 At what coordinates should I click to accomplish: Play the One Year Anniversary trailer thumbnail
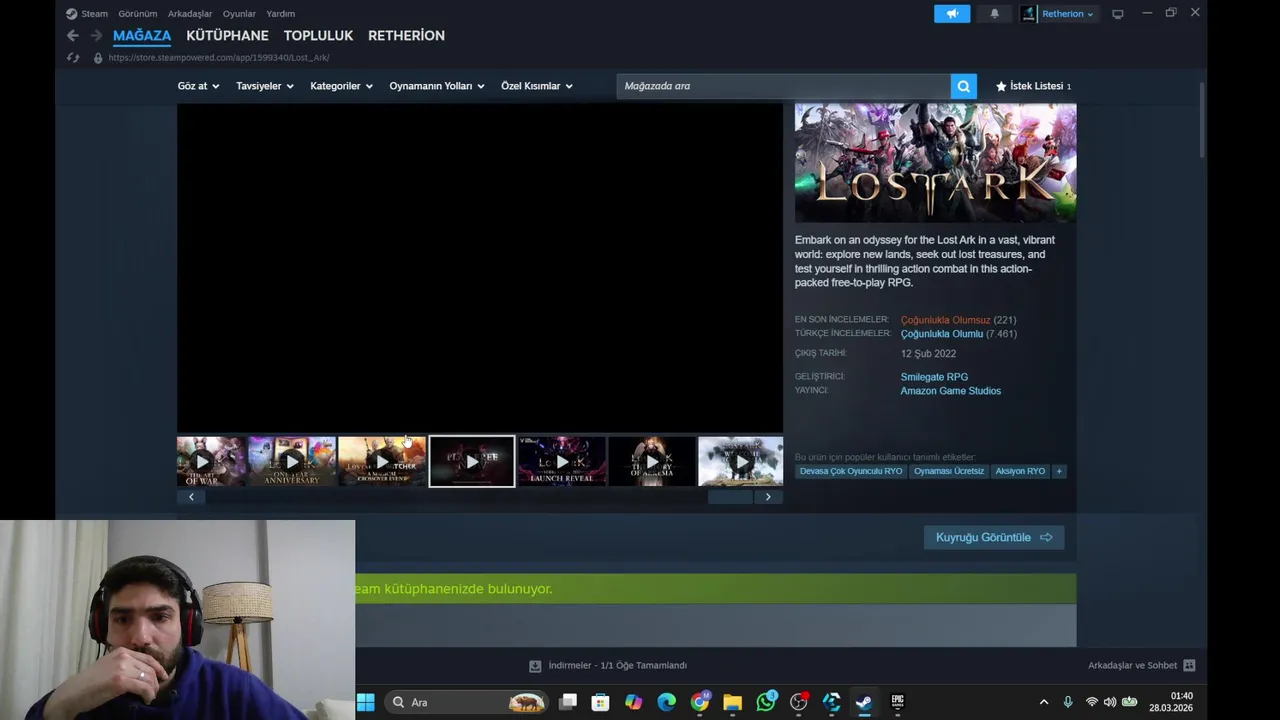[291, 461]
